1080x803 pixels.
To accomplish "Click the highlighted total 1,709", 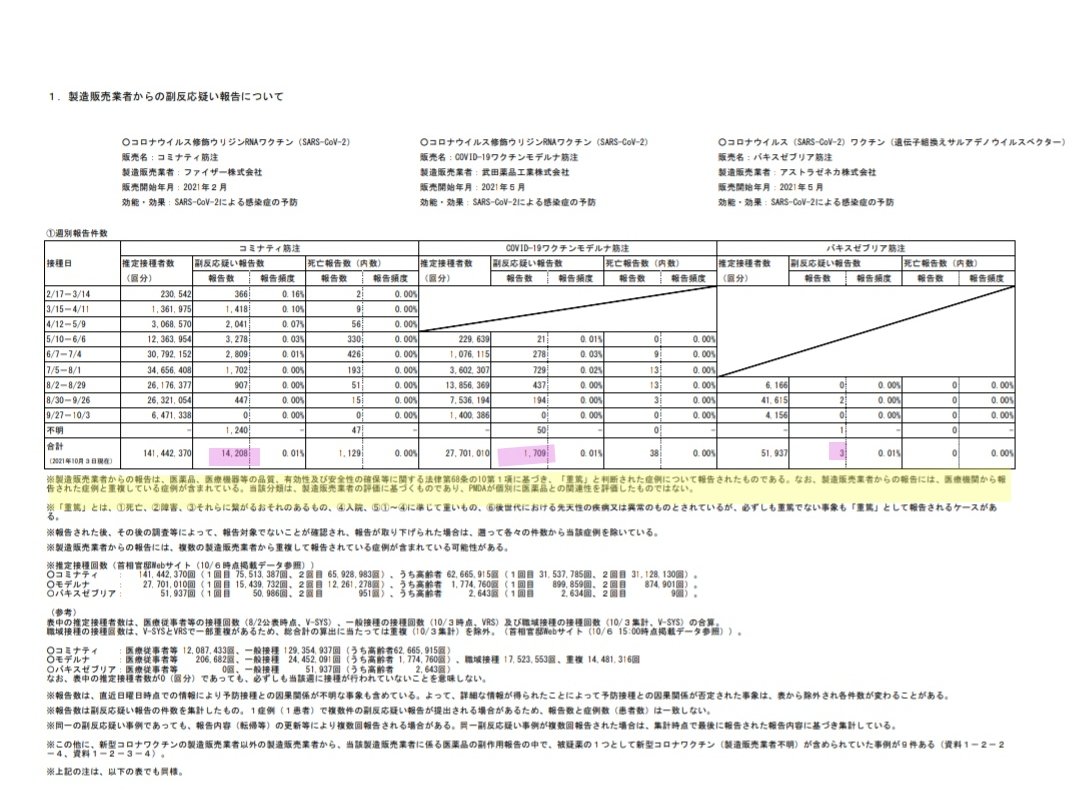I will coord(534,453).
